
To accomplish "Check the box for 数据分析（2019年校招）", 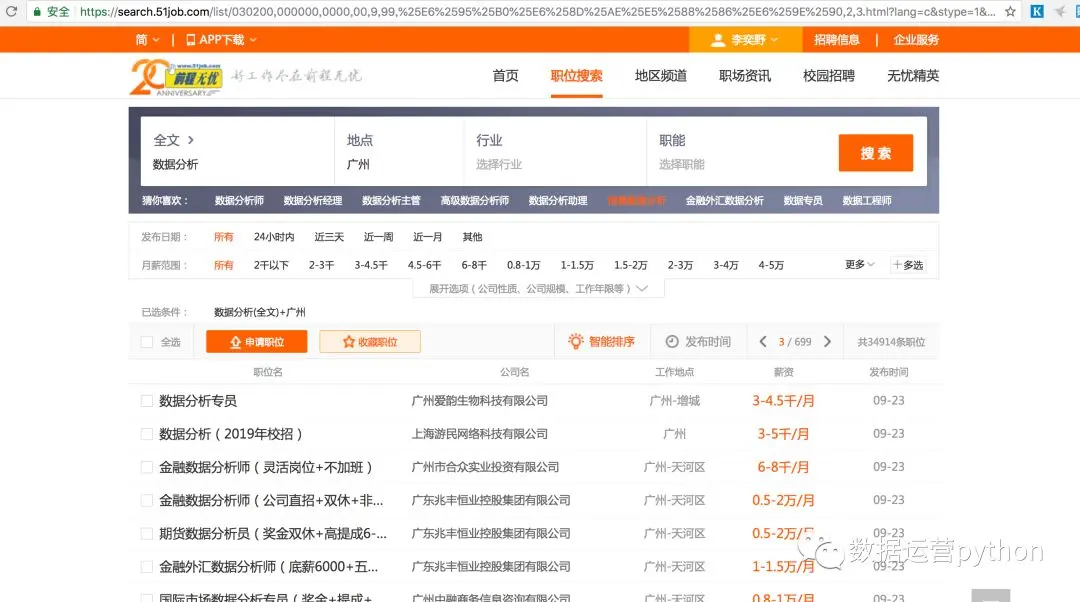I will pyautogui.click(x=147, y=434).
